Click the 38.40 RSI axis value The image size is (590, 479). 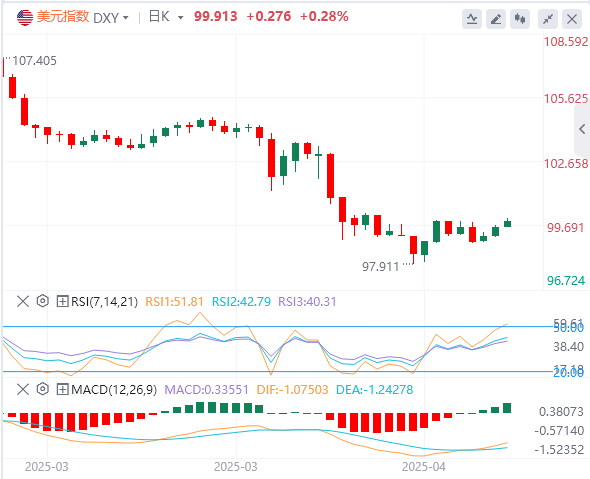(568, 347)
